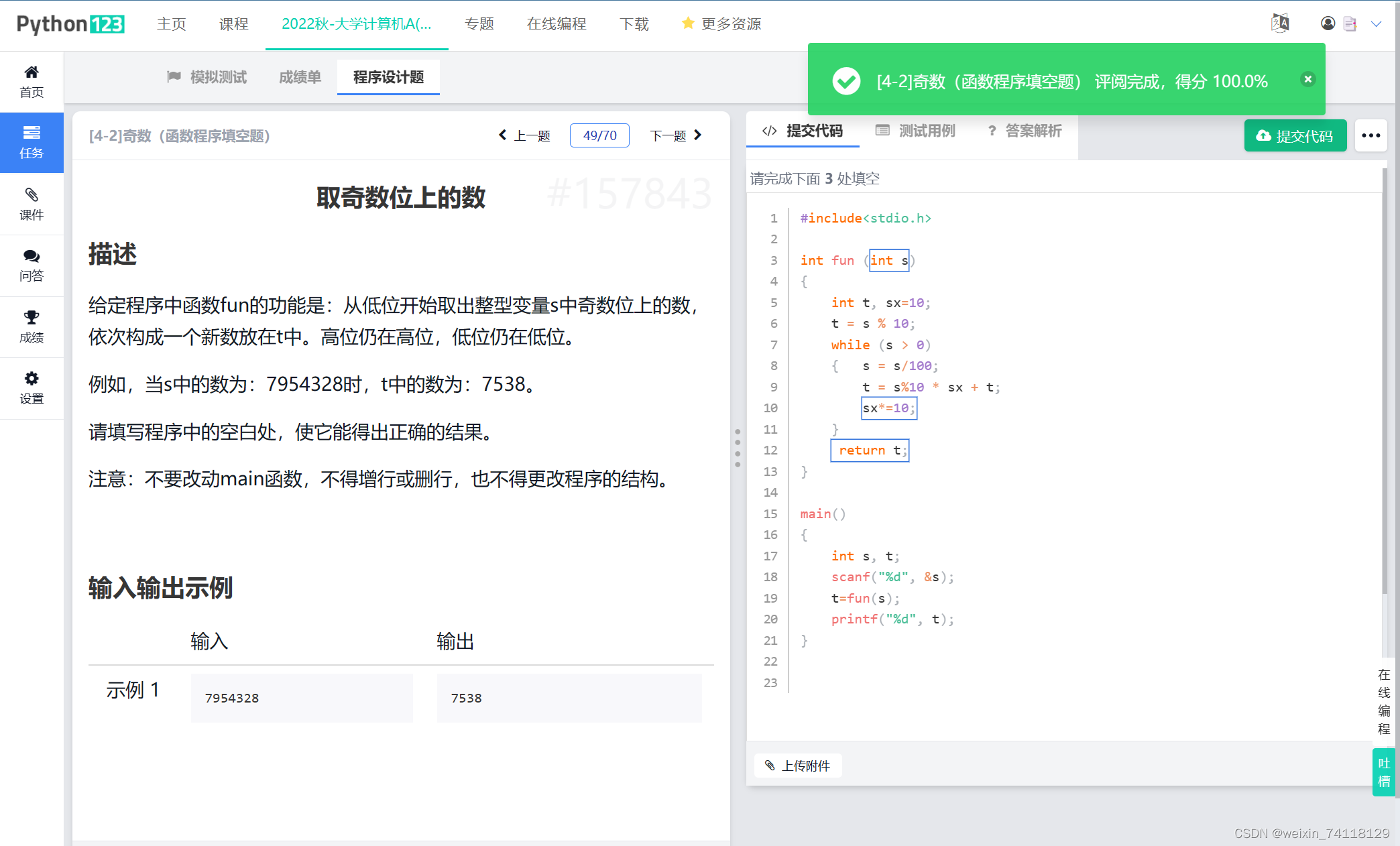
Task: Click the green 提交代码 button
Action: (1295, 135)
